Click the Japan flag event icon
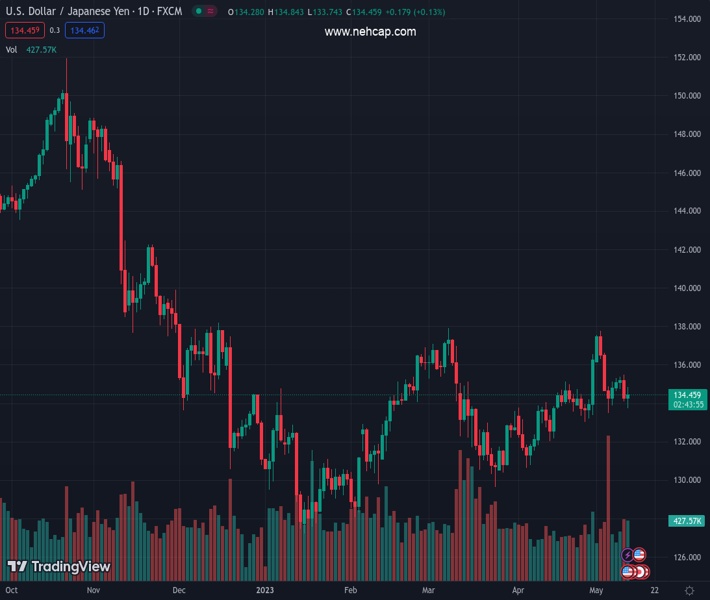 click(x=642, y=571)
